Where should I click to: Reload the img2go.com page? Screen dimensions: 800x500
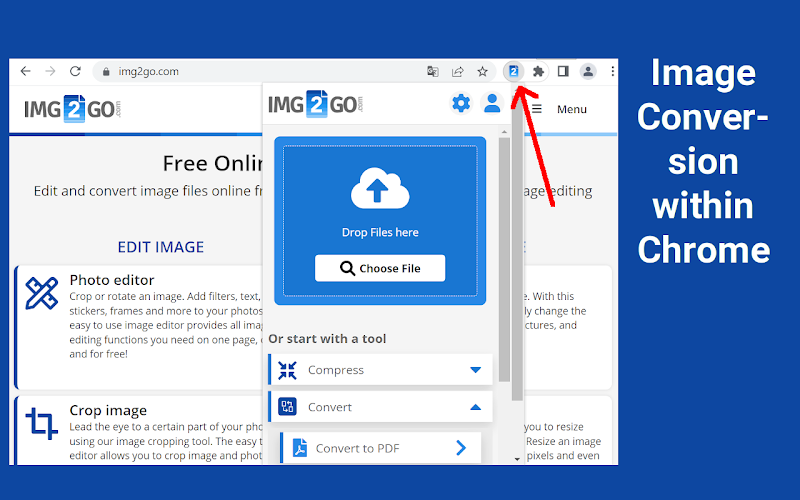pyautogui.click(x=75, y=71)
